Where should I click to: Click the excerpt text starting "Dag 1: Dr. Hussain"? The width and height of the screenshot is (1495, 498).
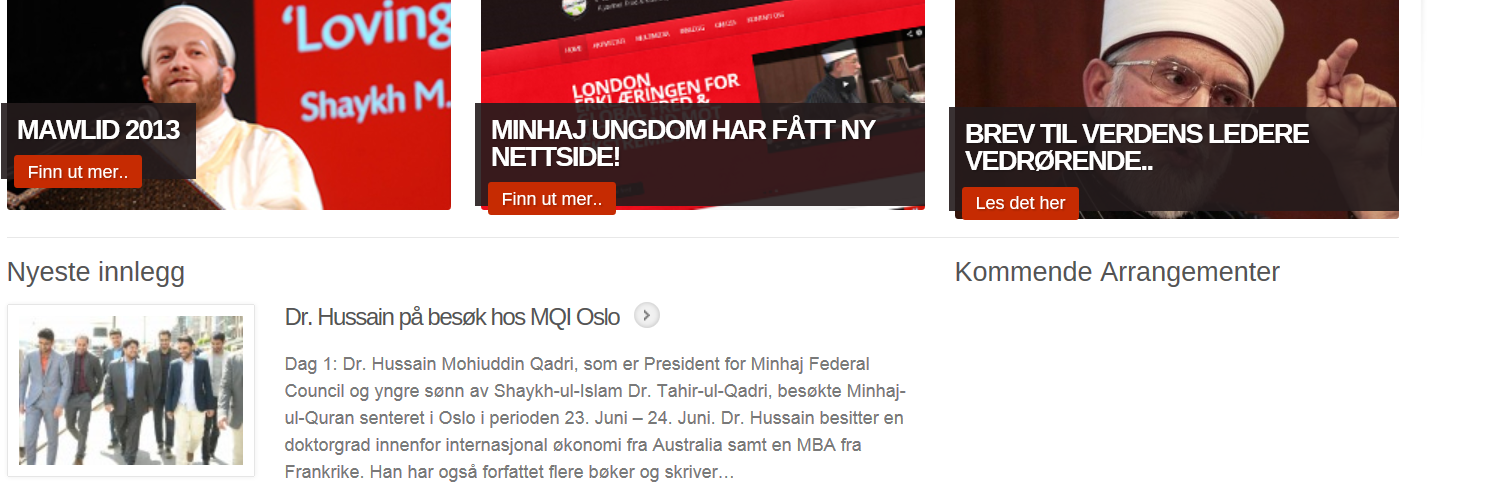(596, 418)
